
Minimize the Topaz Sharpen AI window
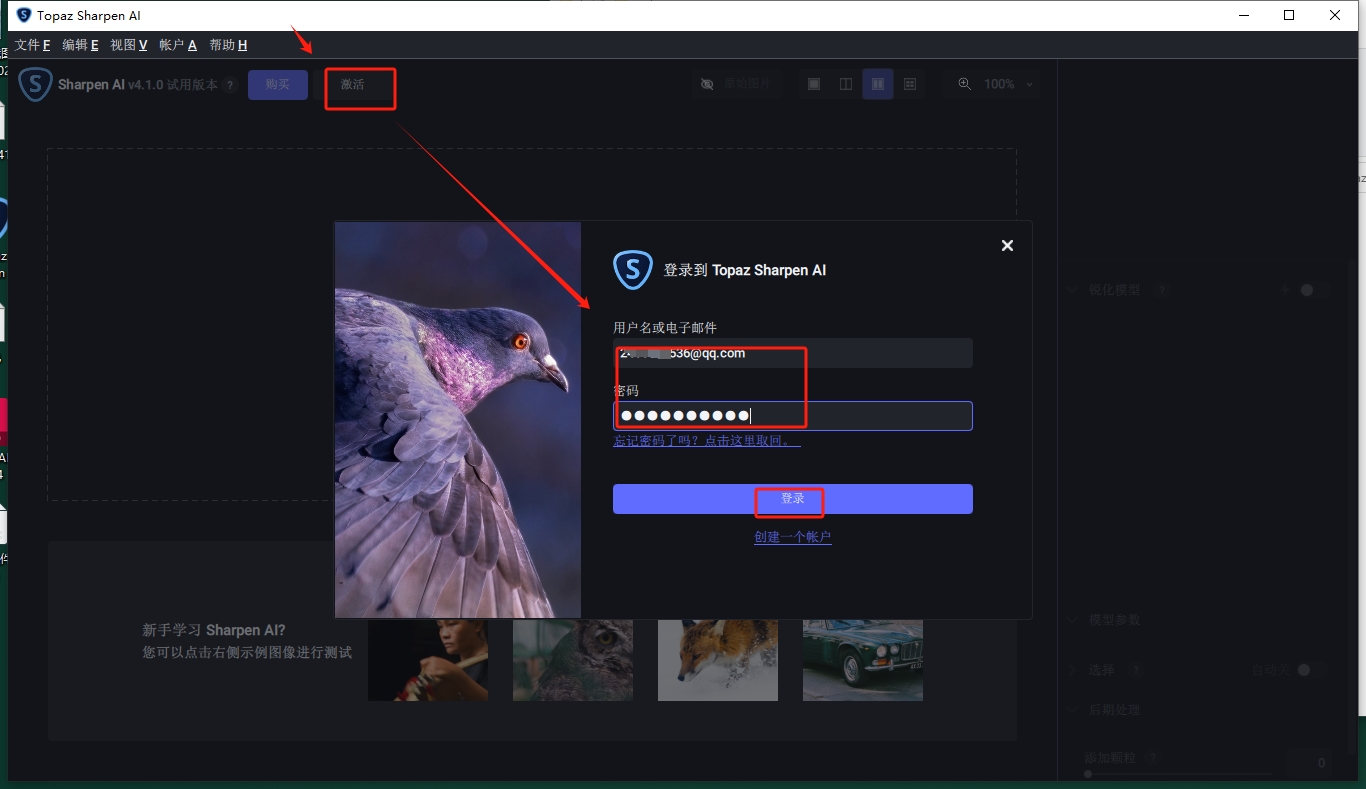1244,15
